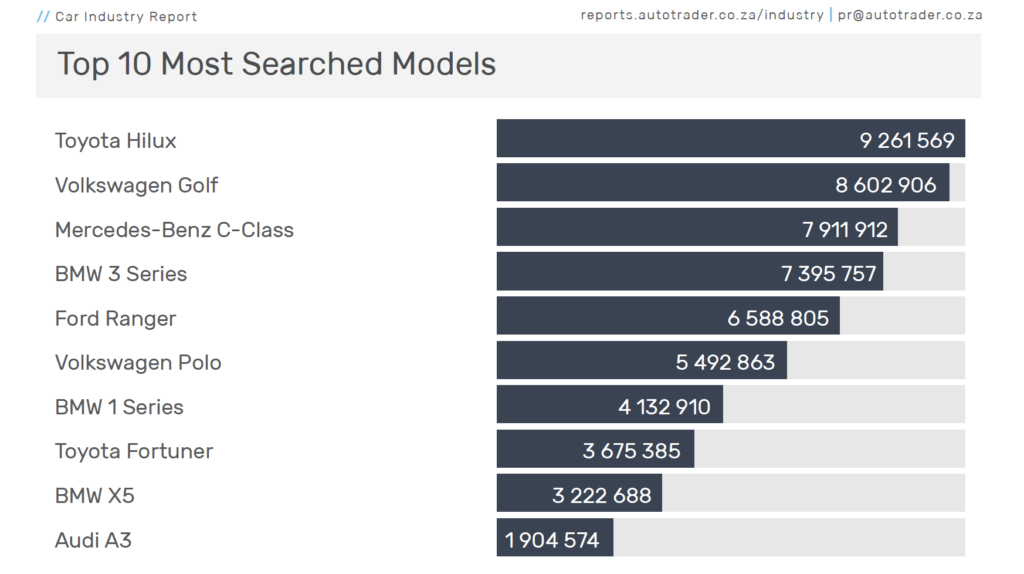
Task: Click the Audi A3 model label
Action: click(93, 541)
